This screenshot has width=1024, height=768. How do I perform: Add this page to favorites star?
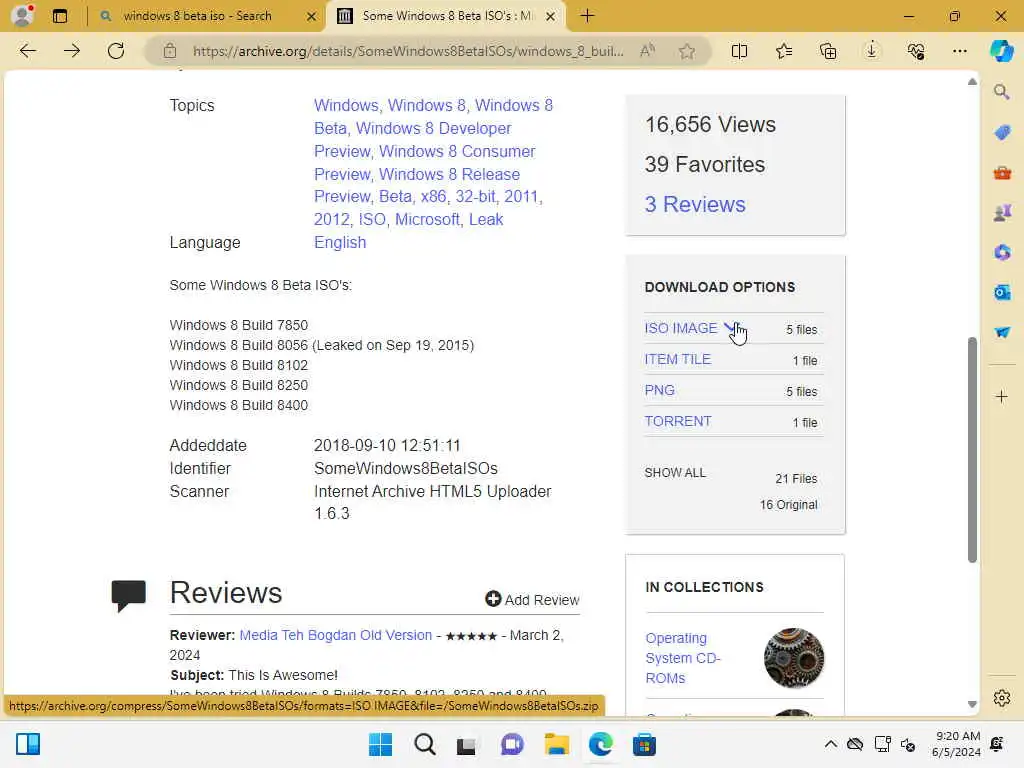click(686, 51)
